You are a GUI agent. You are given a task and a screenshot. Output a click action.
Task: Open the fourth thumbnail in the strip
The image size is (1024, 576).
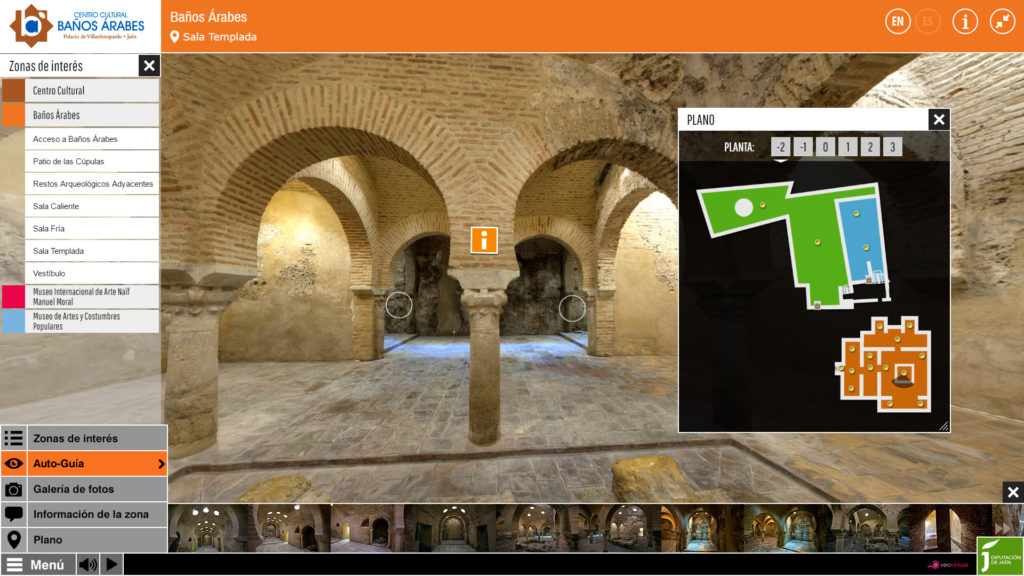(453, 528)
